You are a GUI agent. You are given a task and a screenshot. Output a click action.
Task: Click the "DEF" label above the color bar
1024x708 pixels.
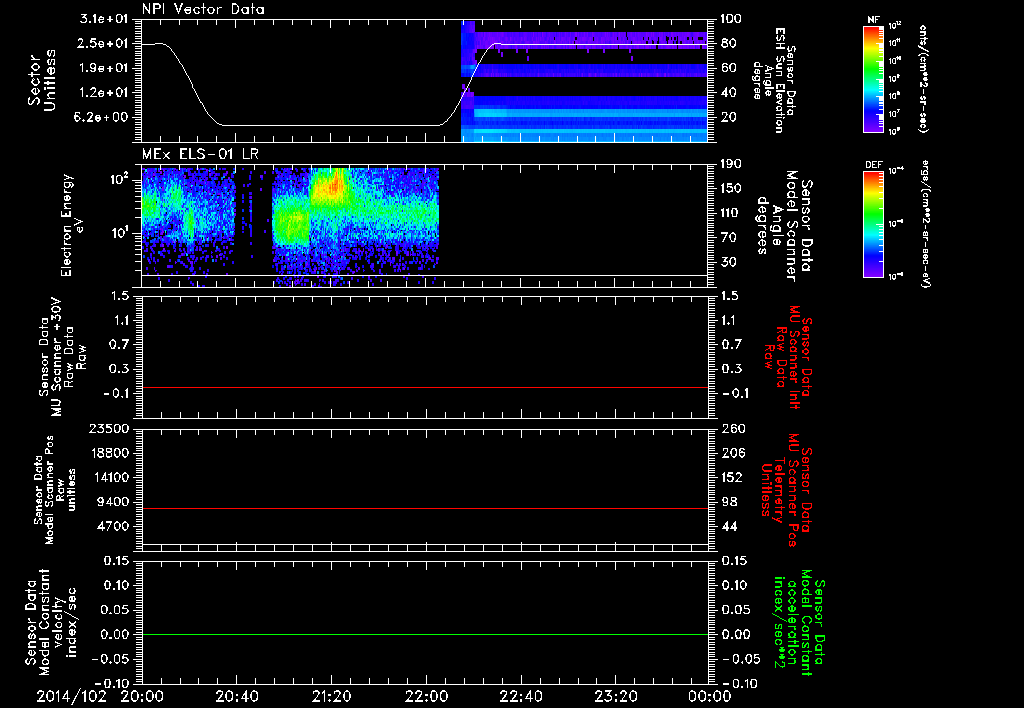click(x=874, y=165)
